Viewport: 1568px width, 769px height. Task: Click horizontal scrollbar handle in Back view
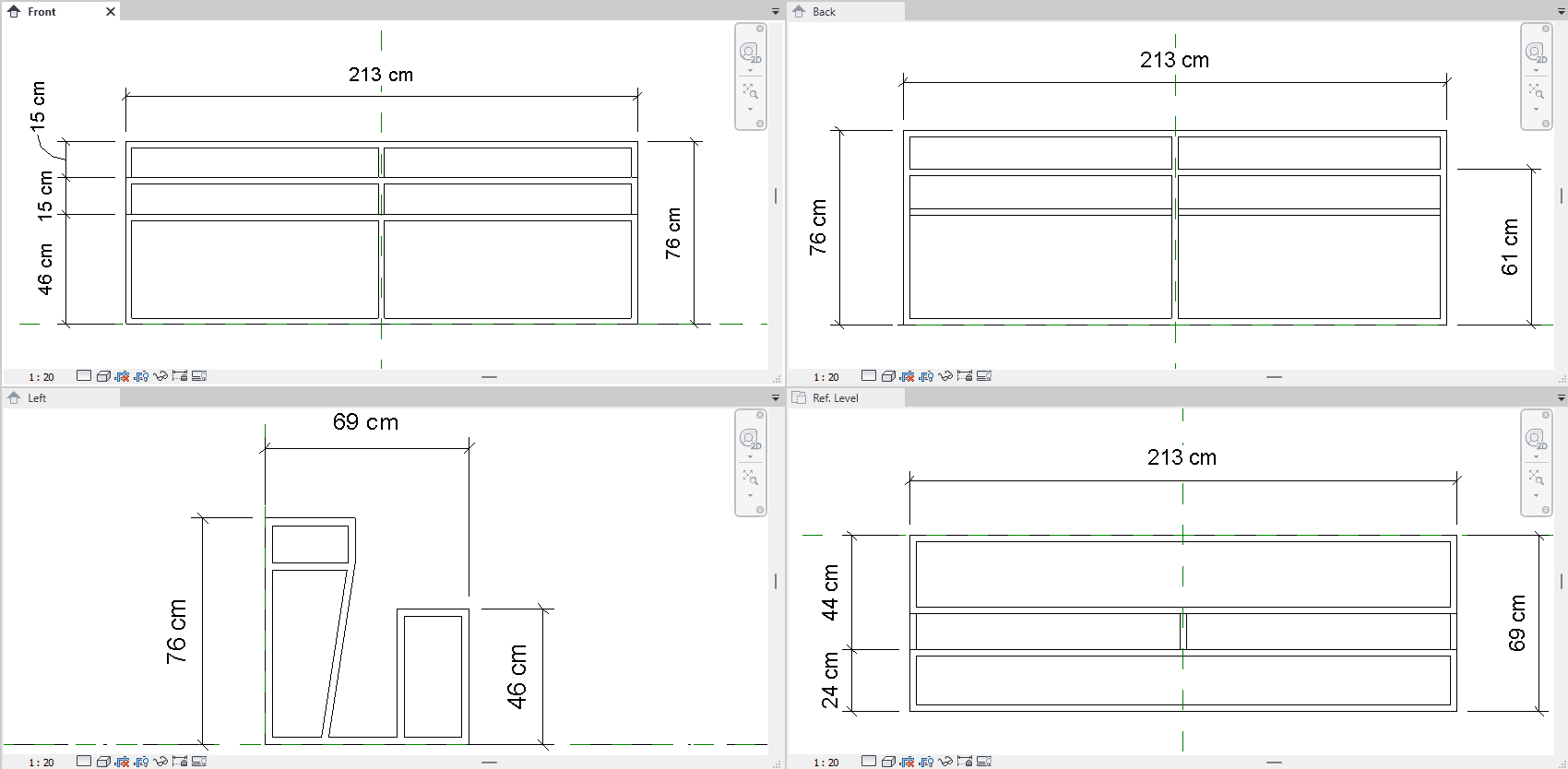coord(1274,377)
